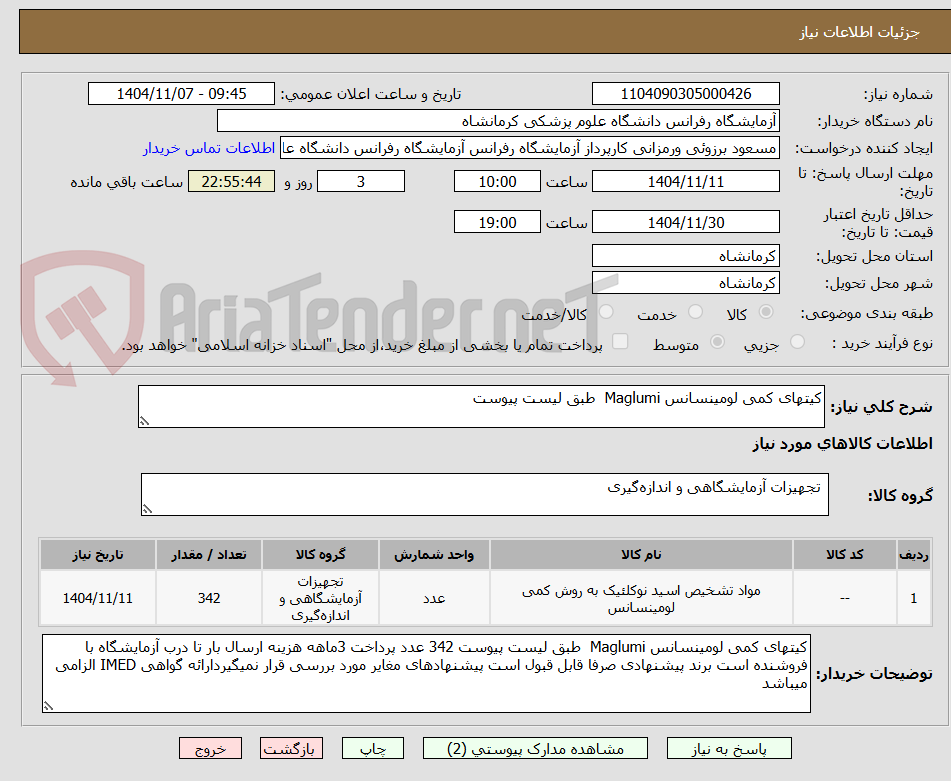Viewport: 951px width, 781px height.
Task: Click the goods group cell in table row
Action: coord(320,598)
